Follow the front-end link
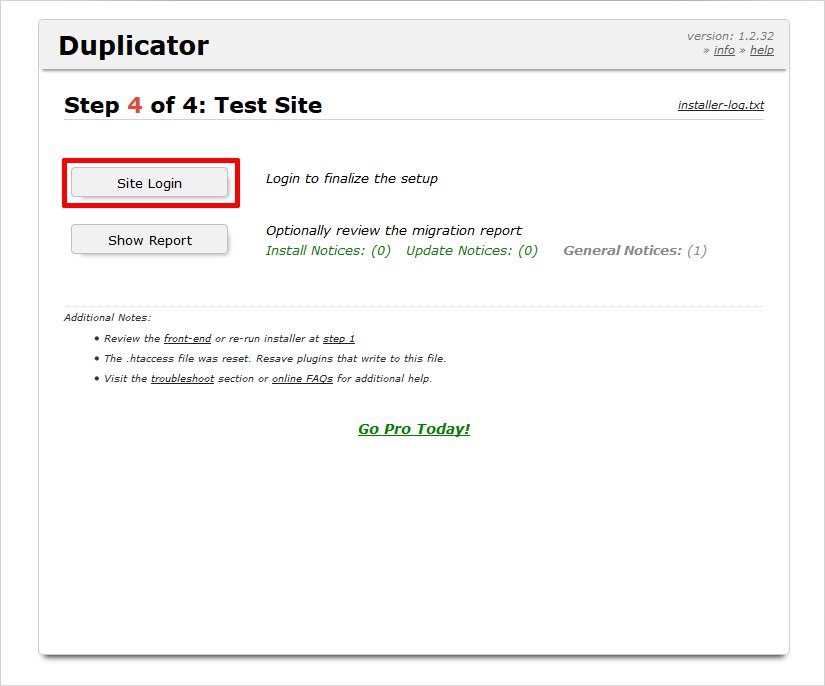The image size is (825, 686). (x=187, y=339)
